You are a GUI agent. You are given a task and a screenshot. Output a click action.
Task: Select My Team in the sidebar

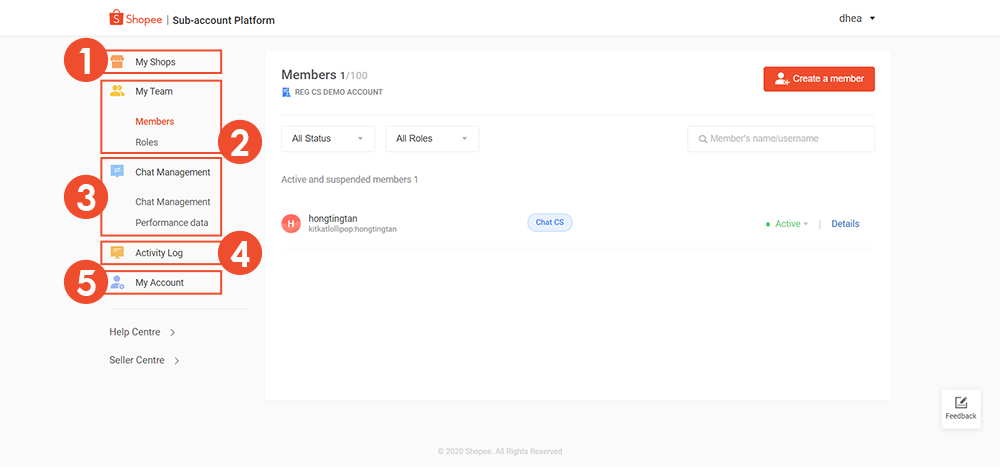[154, 91]
